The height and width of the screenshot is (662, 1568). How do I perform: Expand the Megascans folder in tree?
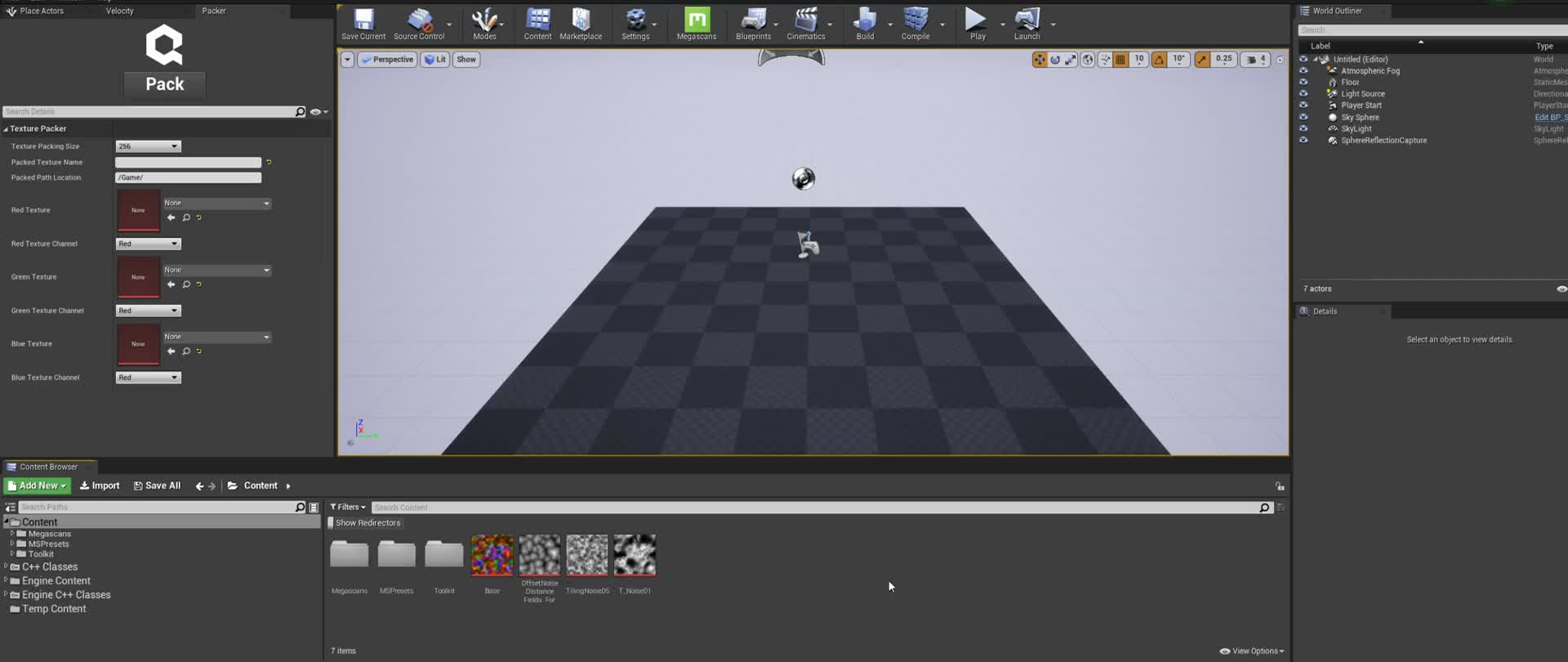coord(12,534)
